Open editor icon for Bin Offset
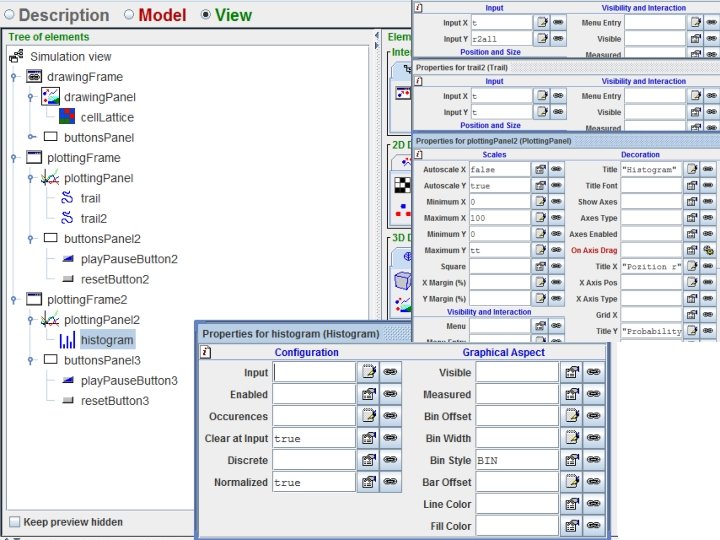The image size is (720, 540). tap(572, 416)
